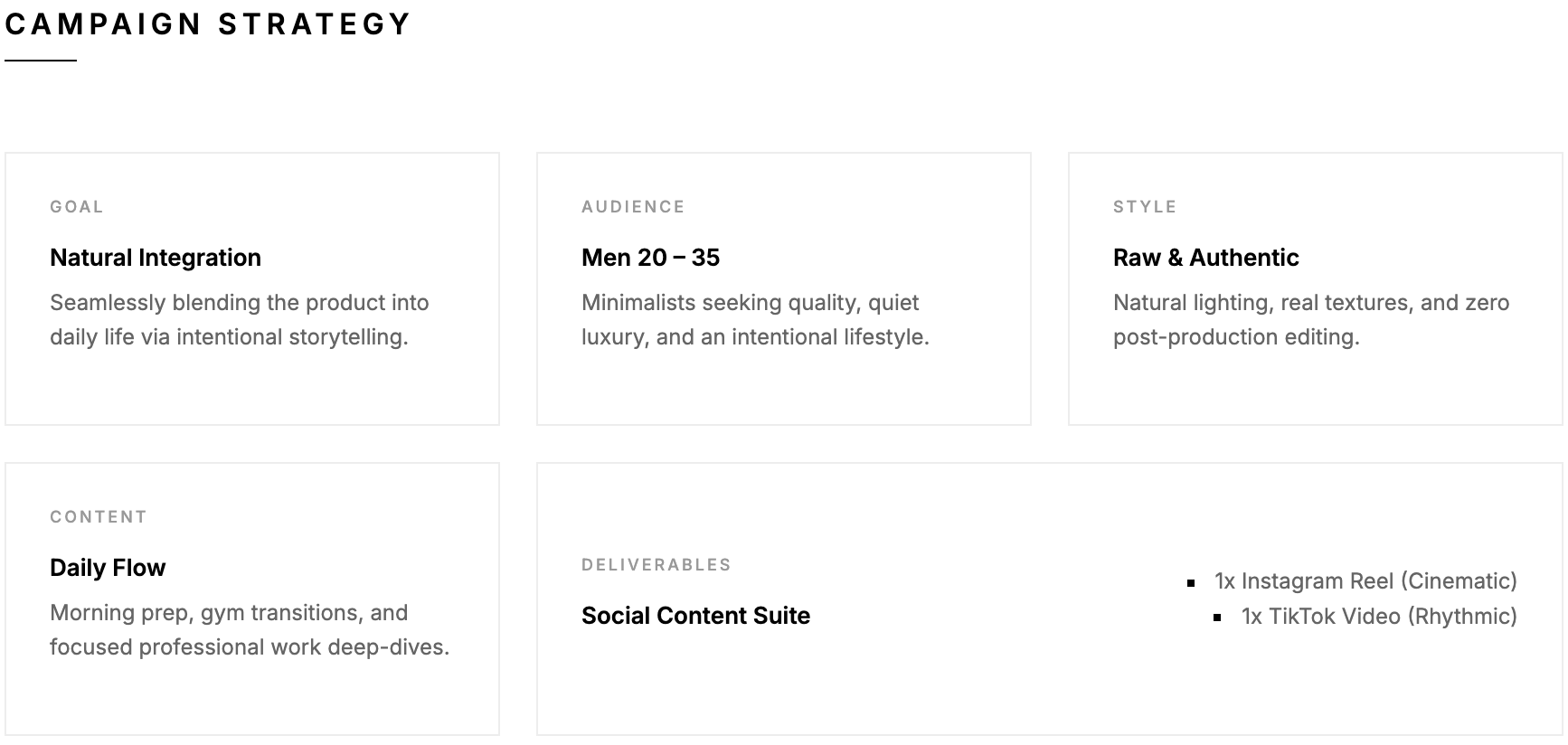The width and height of the screenshot is (1568, 745).
Task: Click the Morning prep description text
Action: click(250, 629)
